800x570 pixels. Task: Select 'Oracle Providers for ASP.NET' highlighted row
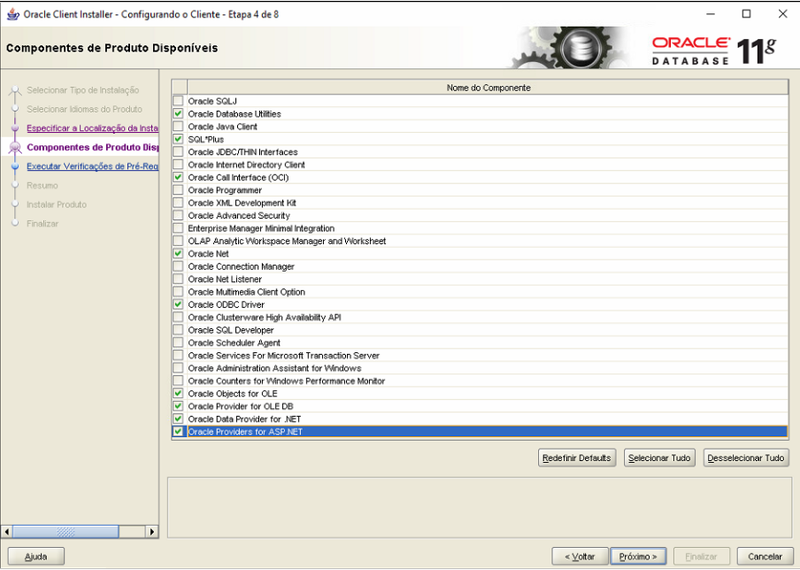pyautogui.click(x=487, y=432)
